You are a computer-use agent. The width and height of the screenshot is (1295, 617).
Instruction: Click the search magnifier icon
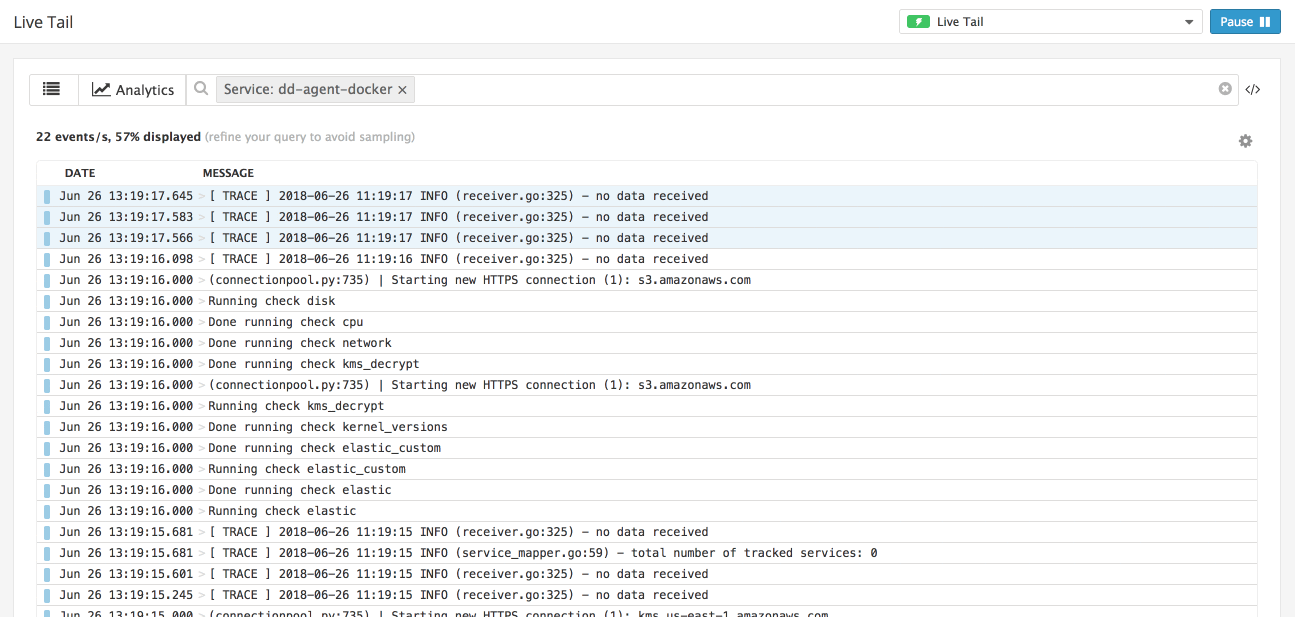tap(201, 89)
